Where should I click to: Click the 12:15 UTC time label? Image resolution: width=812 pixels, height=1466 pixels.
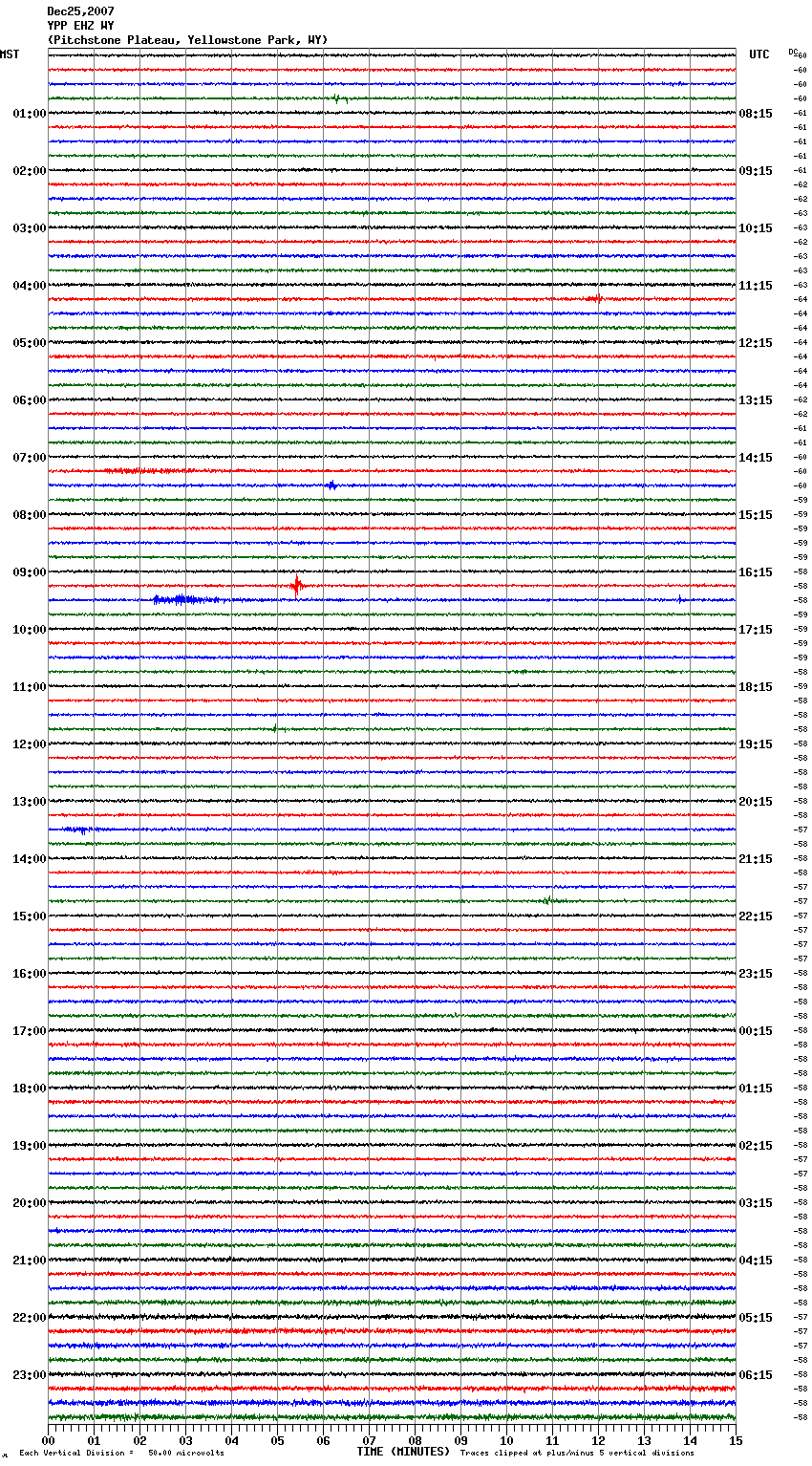coord(756,343)
